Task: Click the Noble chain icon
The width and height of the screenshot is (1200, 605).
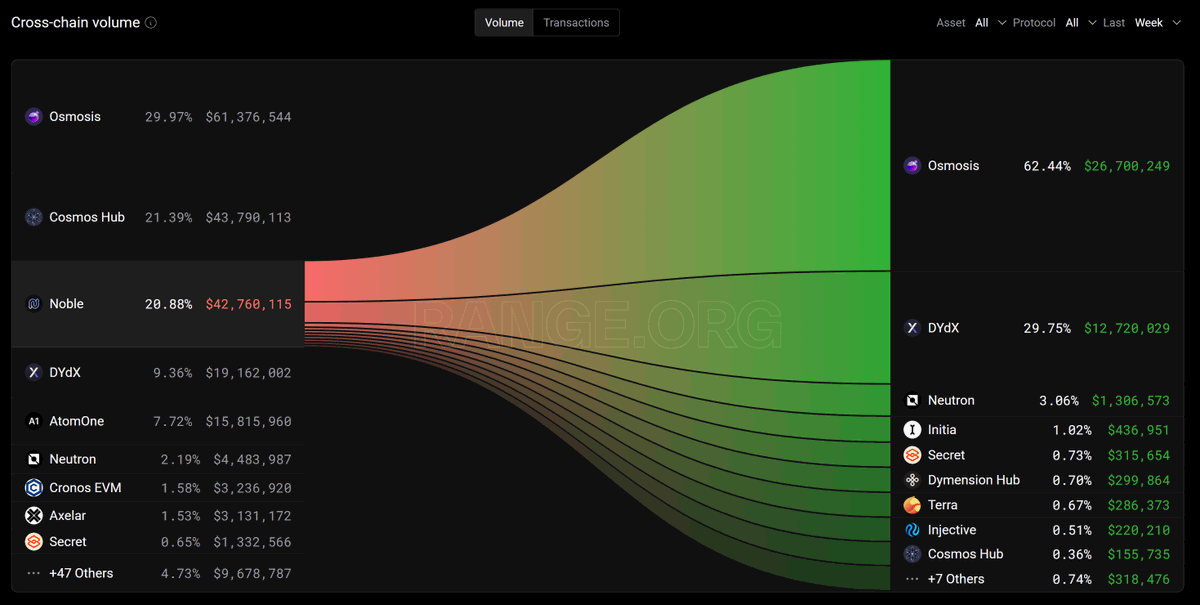Action: tap(33, 304)
